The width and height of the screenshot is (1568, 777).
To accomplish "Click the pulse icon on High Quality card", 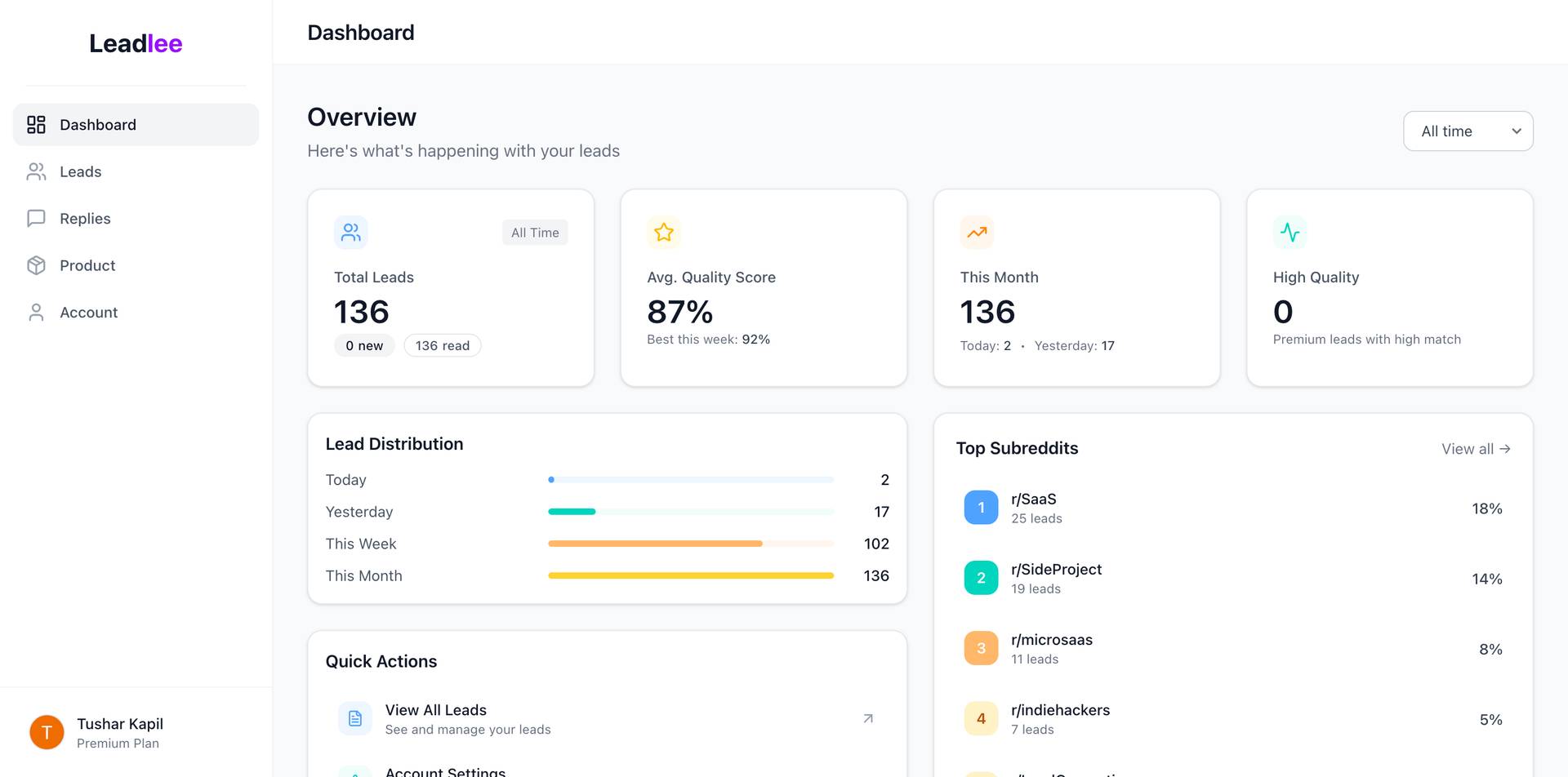I will pos(1290,233).
